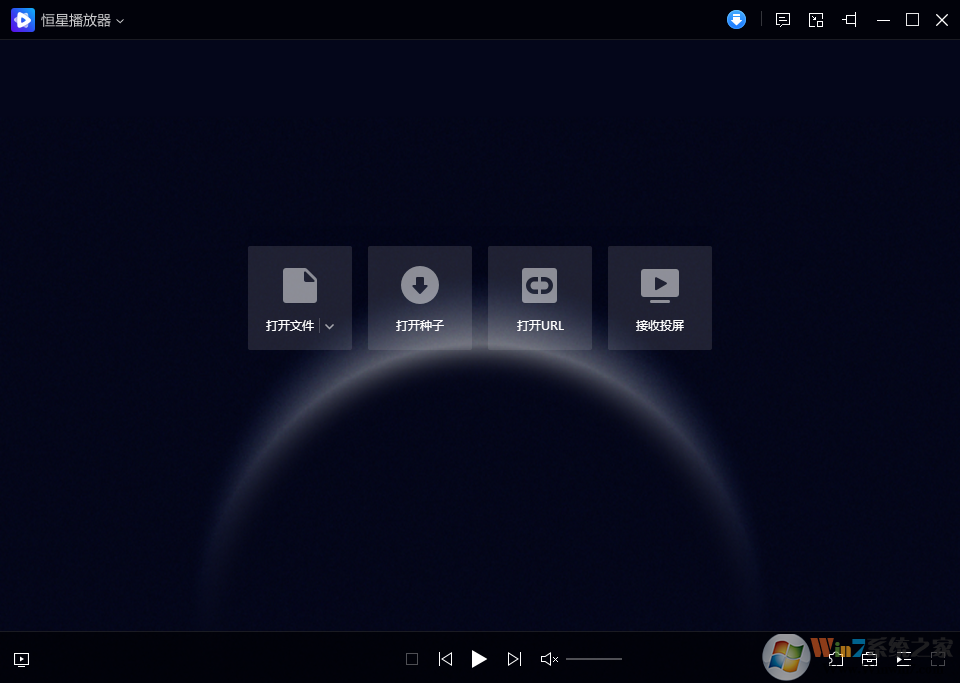
Task: Click the Stop playback button
Action: pyautogui.click(x=412, y=659)
